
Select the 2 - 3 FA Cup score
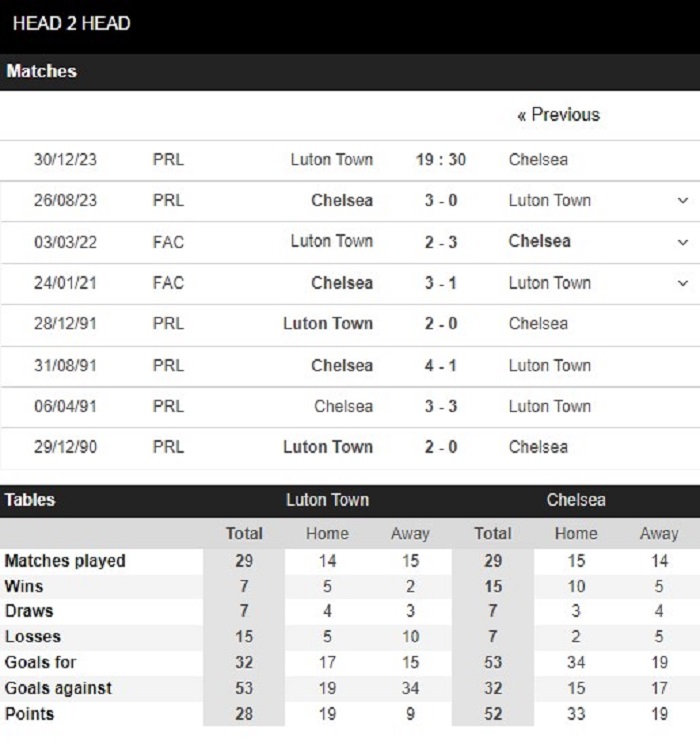click(x=440, y=242)
